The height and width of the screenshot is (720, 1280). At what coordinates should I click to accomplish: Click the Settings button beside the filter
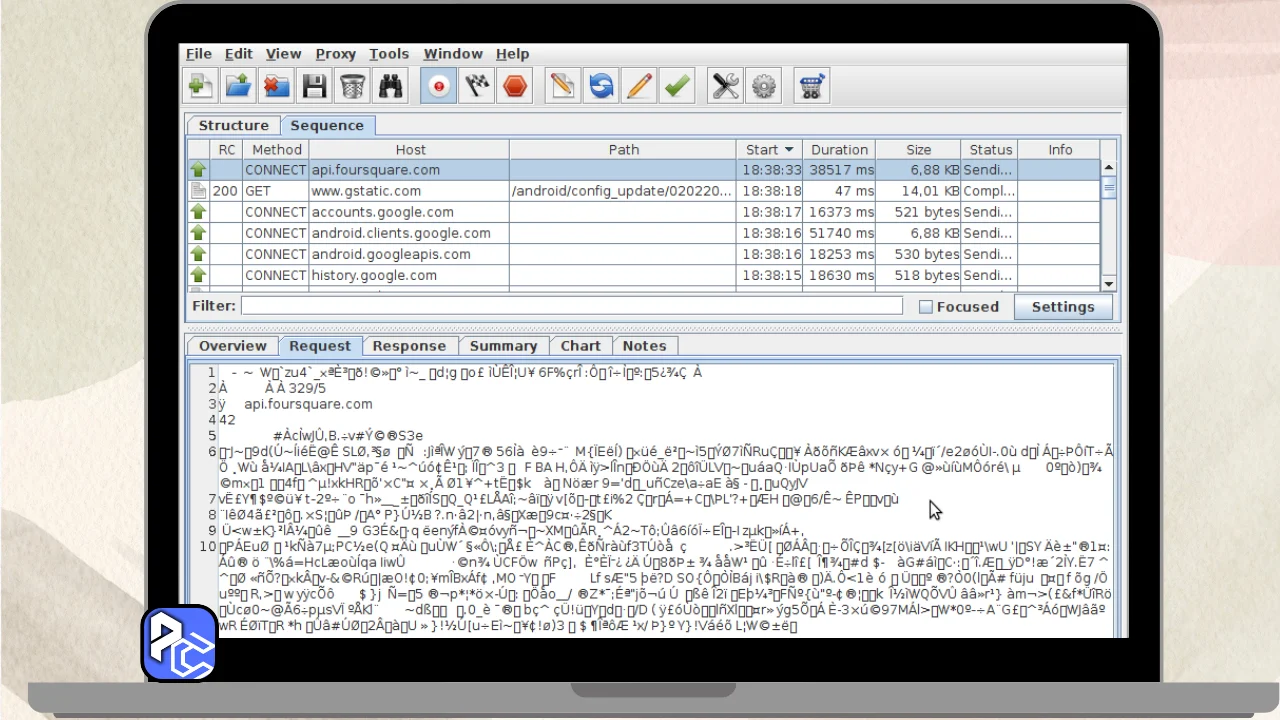click(x=1062, y=307)
